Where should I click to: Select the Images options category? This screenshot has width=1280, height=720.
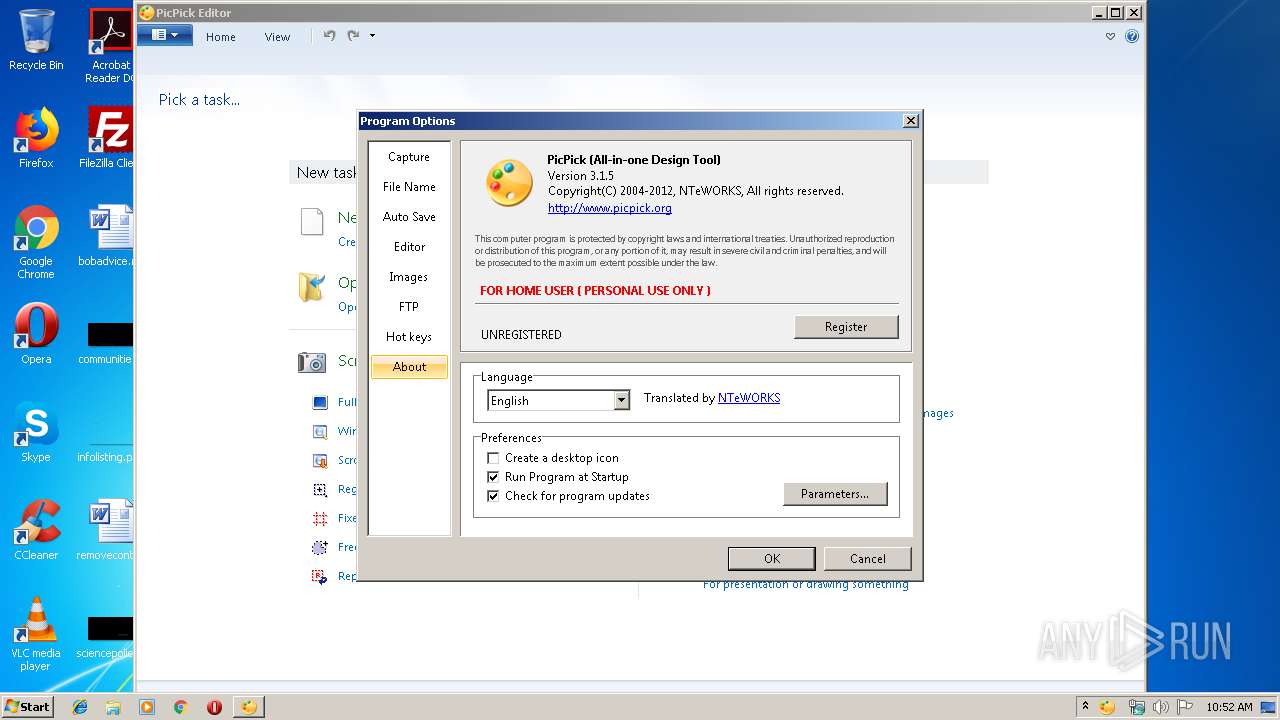point(409,277)
